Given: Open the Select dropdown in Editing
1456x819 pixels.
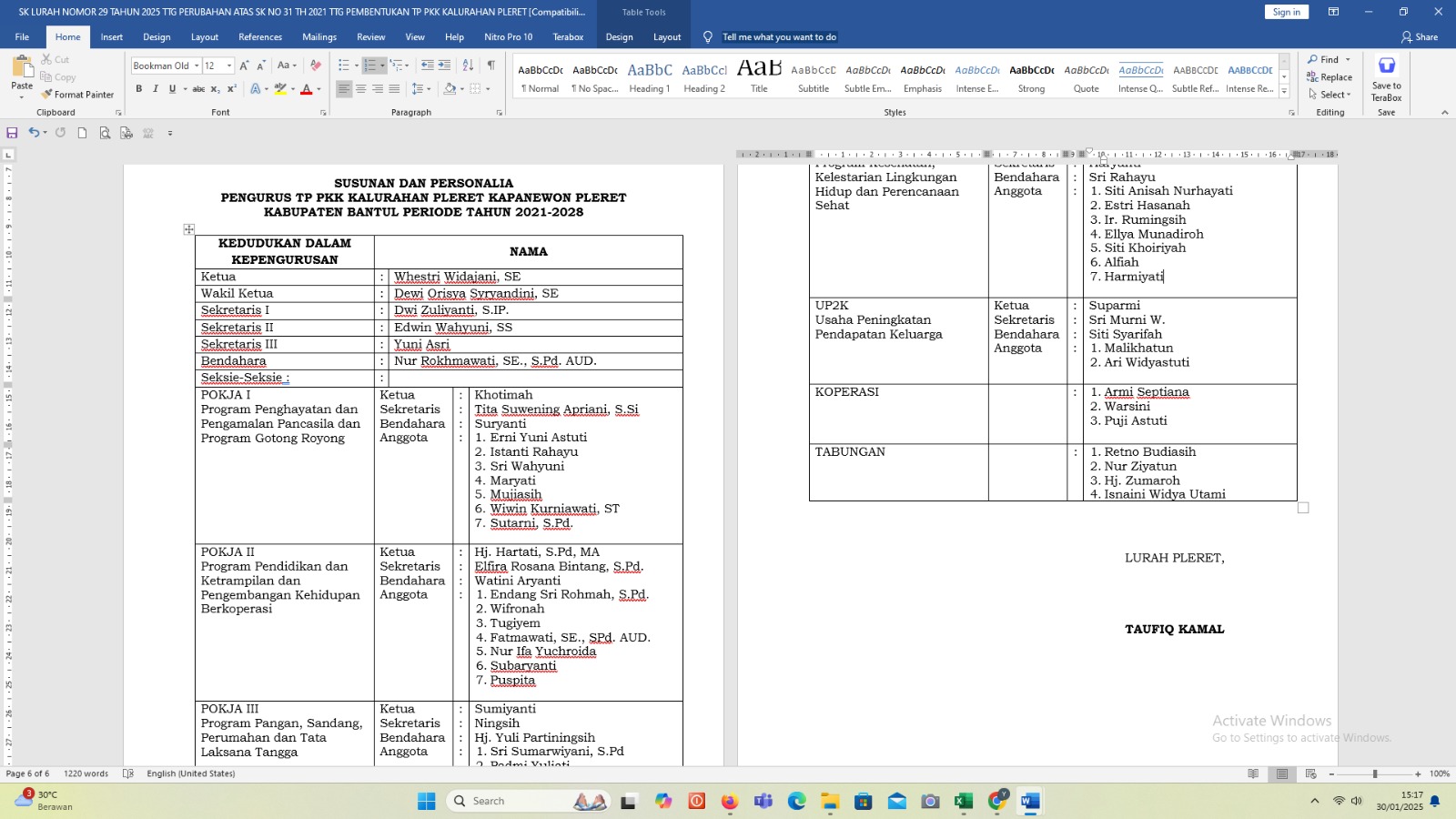Looking at the screenshot, I should pos(1330,95).
